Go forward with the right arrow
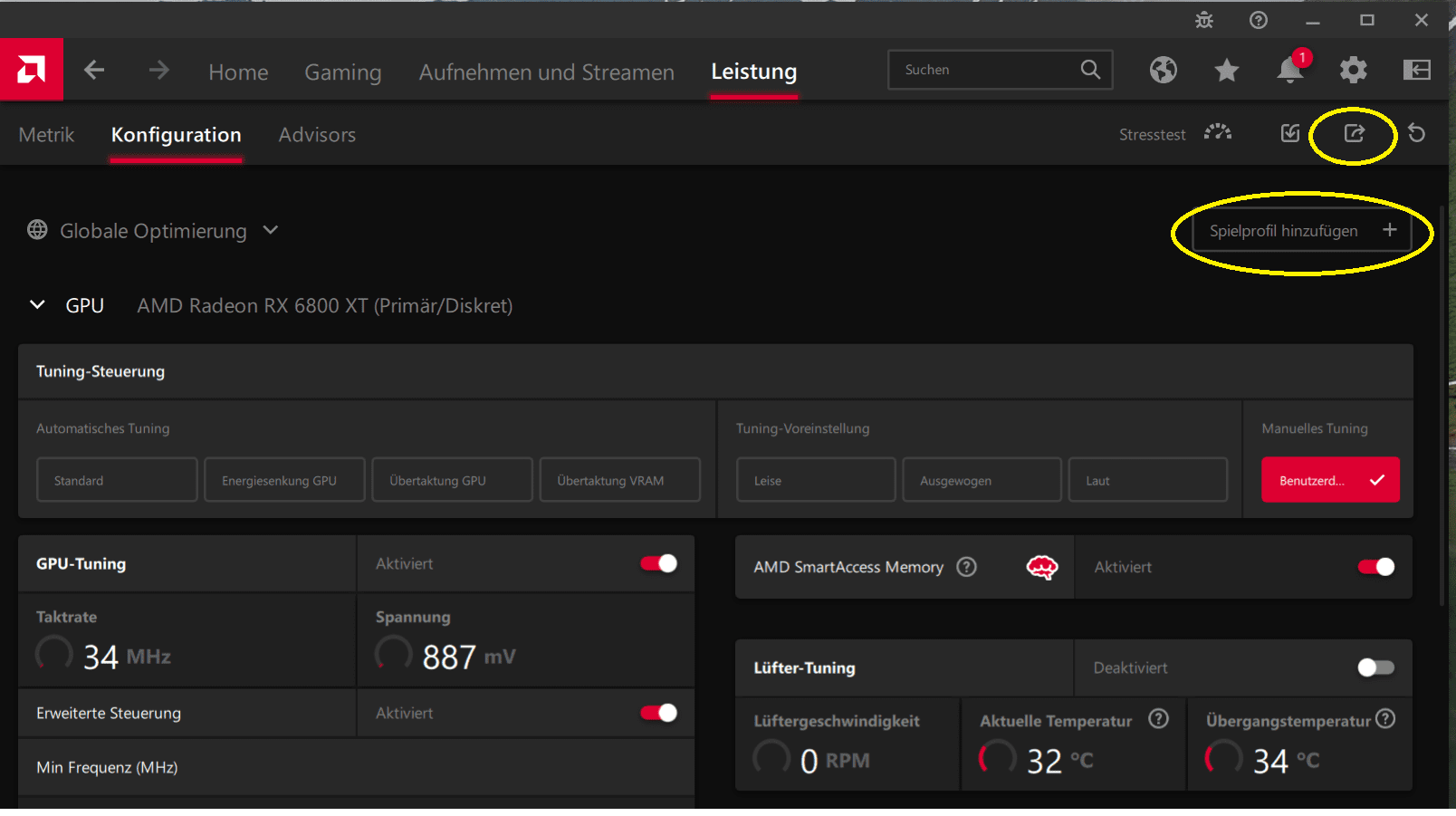Image resolution: width=1456 pixels, height=816 pixels. pyautogui.click(x=159, y=70)
